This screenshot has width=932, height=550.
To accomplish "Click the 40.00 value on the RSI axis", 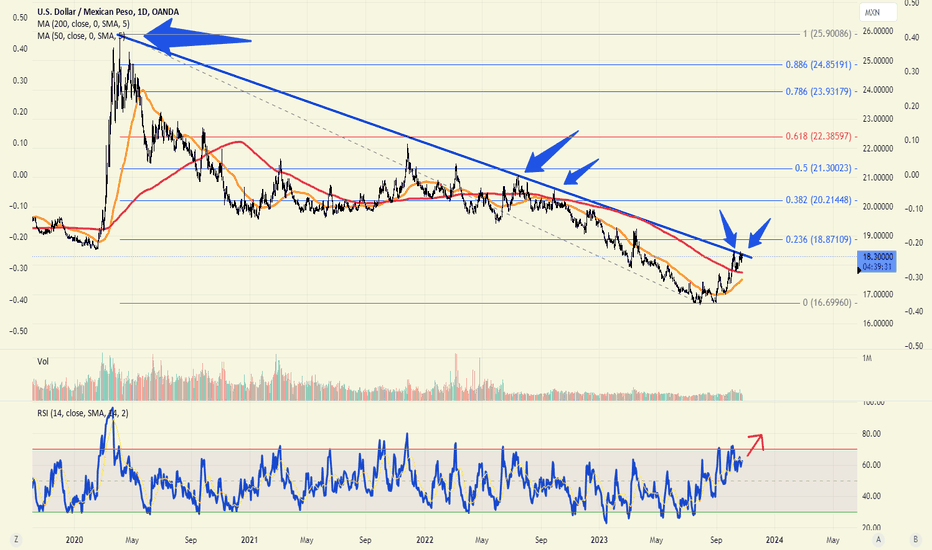I will pyautogui.click(x=871, y=496).
